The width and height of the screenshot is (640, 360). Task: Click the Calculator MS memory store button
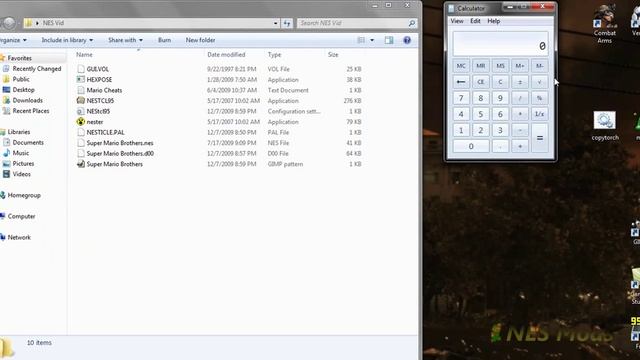pyautogui.click(x=500, y=66)
